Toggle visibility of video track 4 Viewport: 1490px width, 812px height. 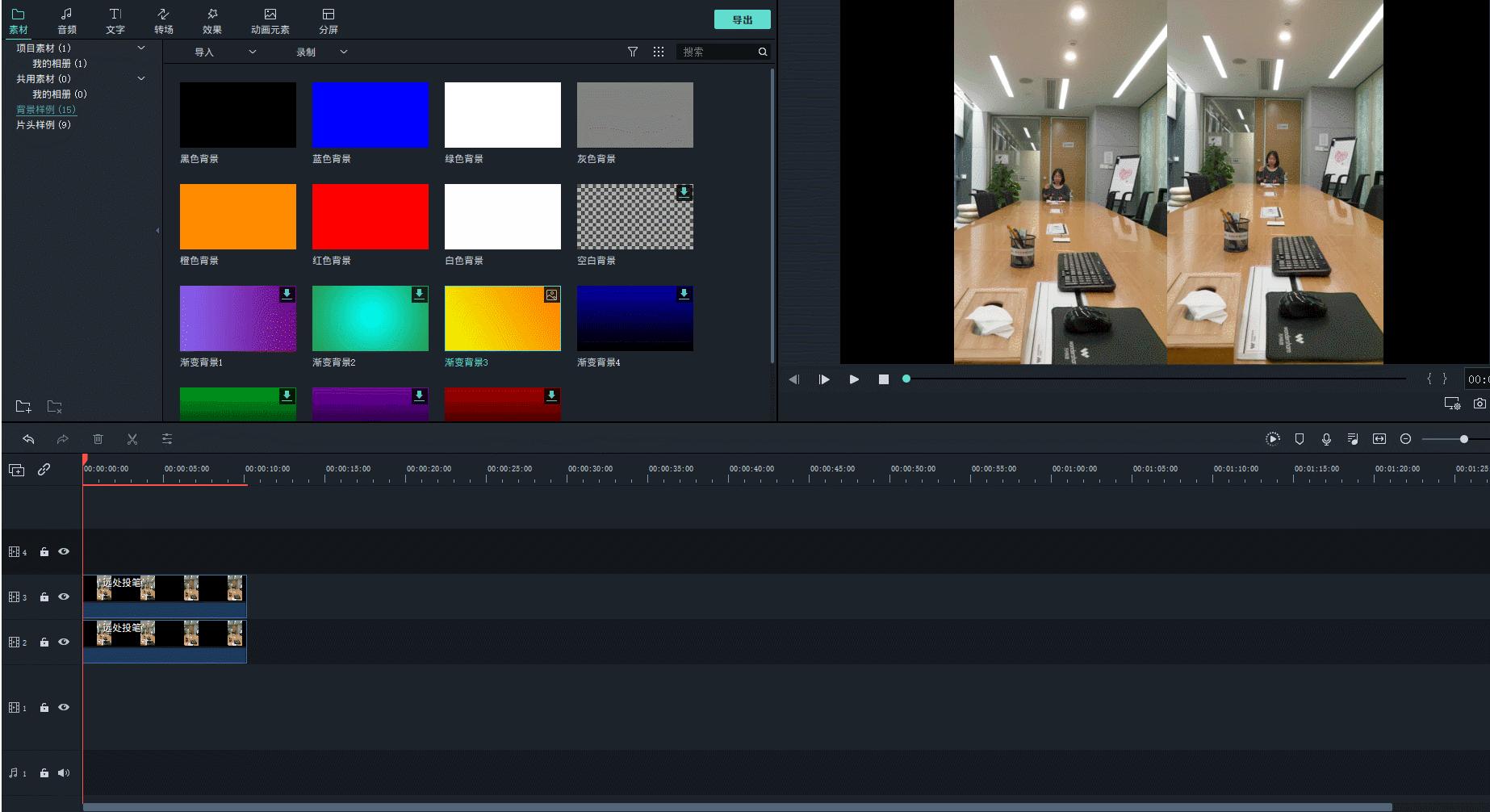pos(64,552)
